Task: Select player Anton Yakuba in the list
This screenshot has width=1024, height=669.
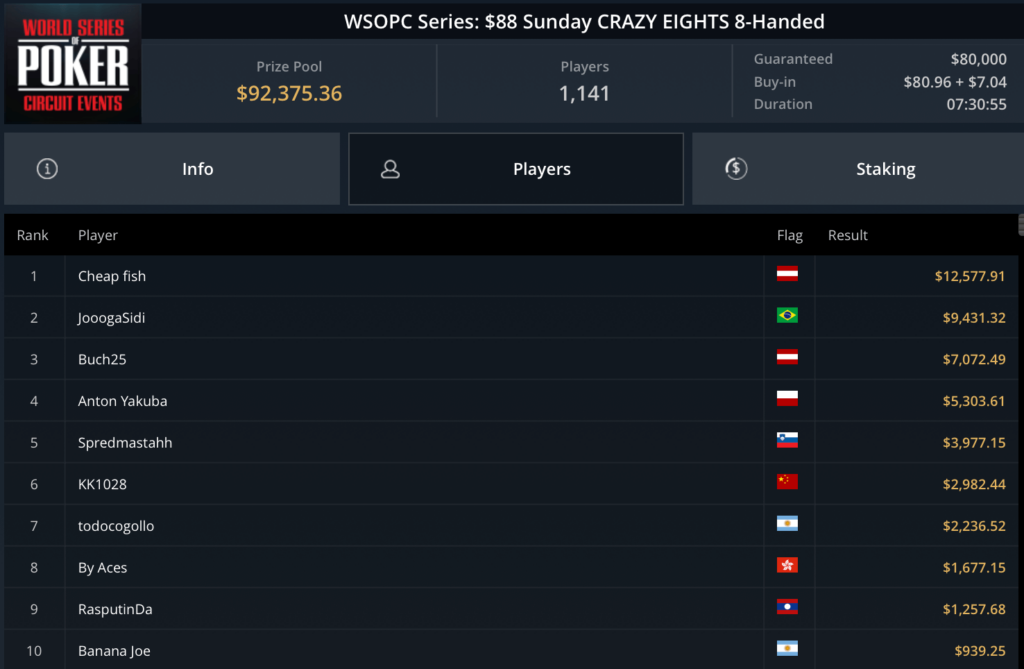Action: coord(122,401)
